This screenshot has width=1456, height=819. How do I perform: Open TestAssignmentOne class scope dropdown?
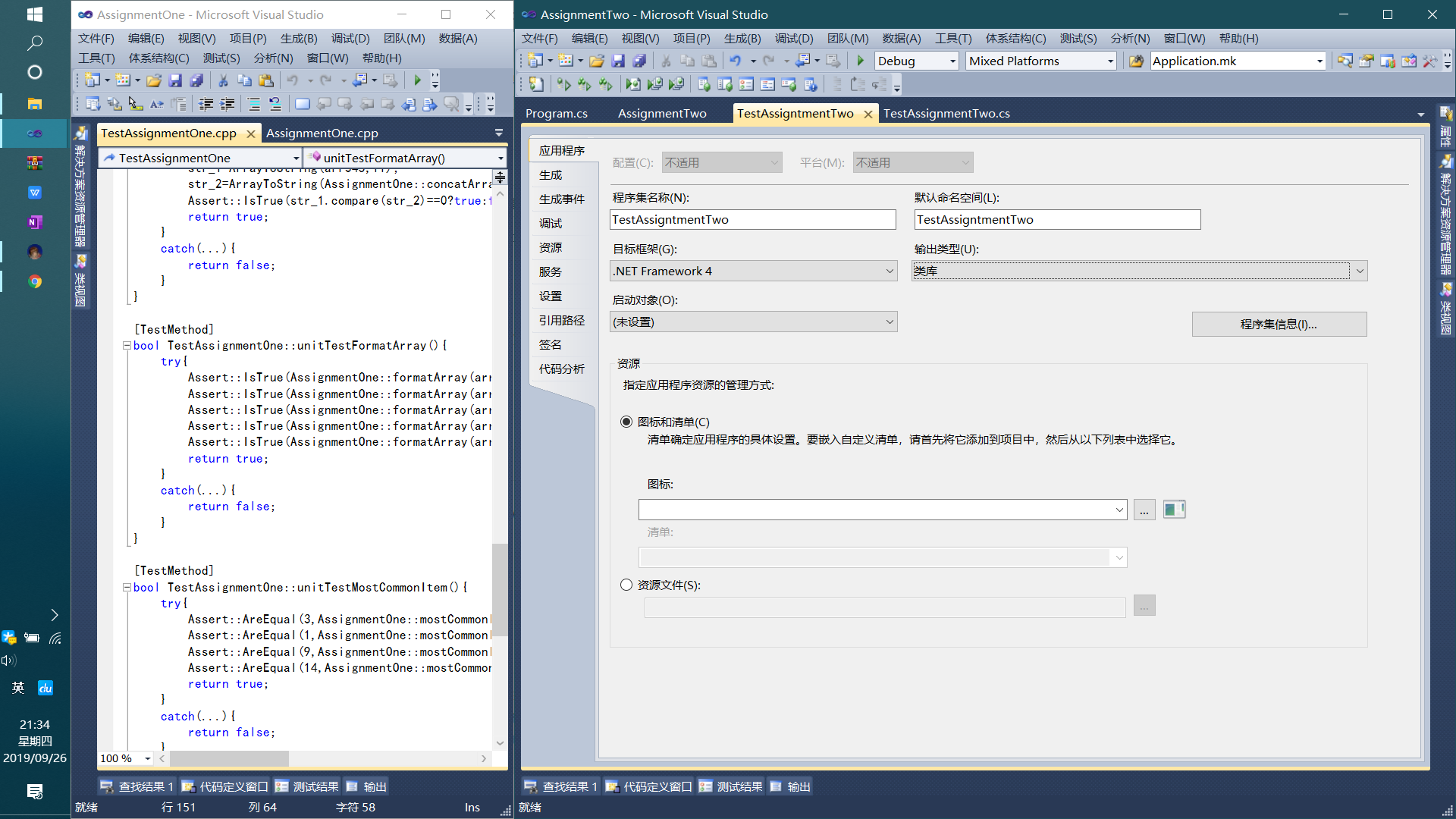click(x=200, y=158)
